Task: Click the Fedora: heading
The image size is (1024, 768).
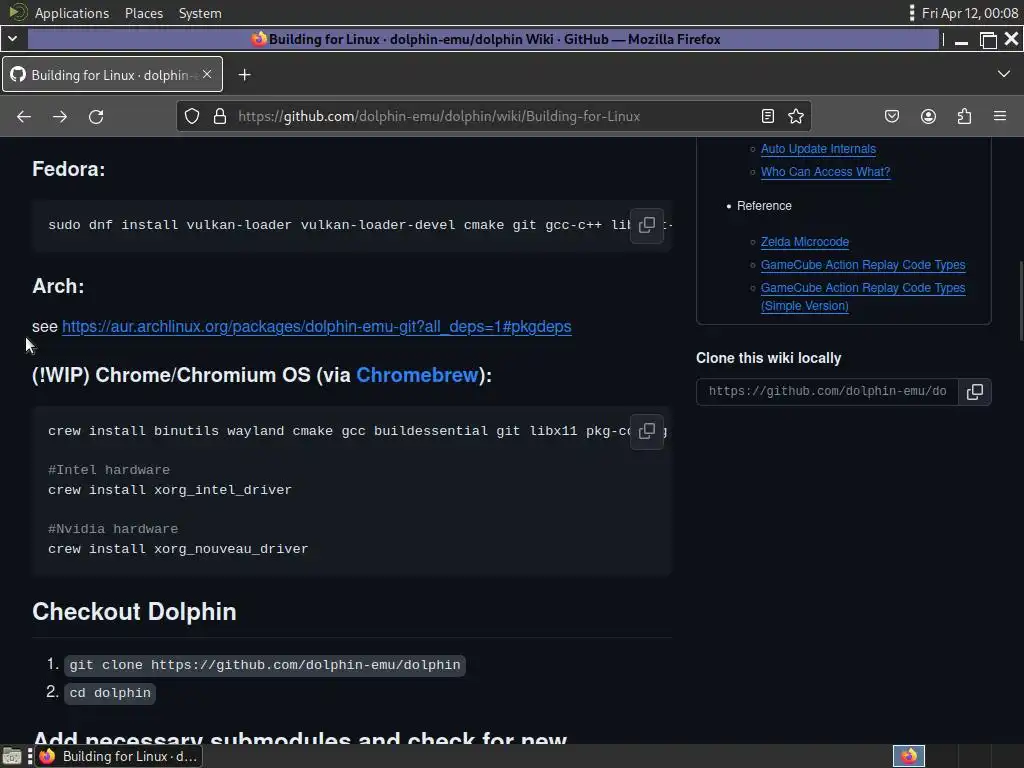Action: click(x=69, y=169)
